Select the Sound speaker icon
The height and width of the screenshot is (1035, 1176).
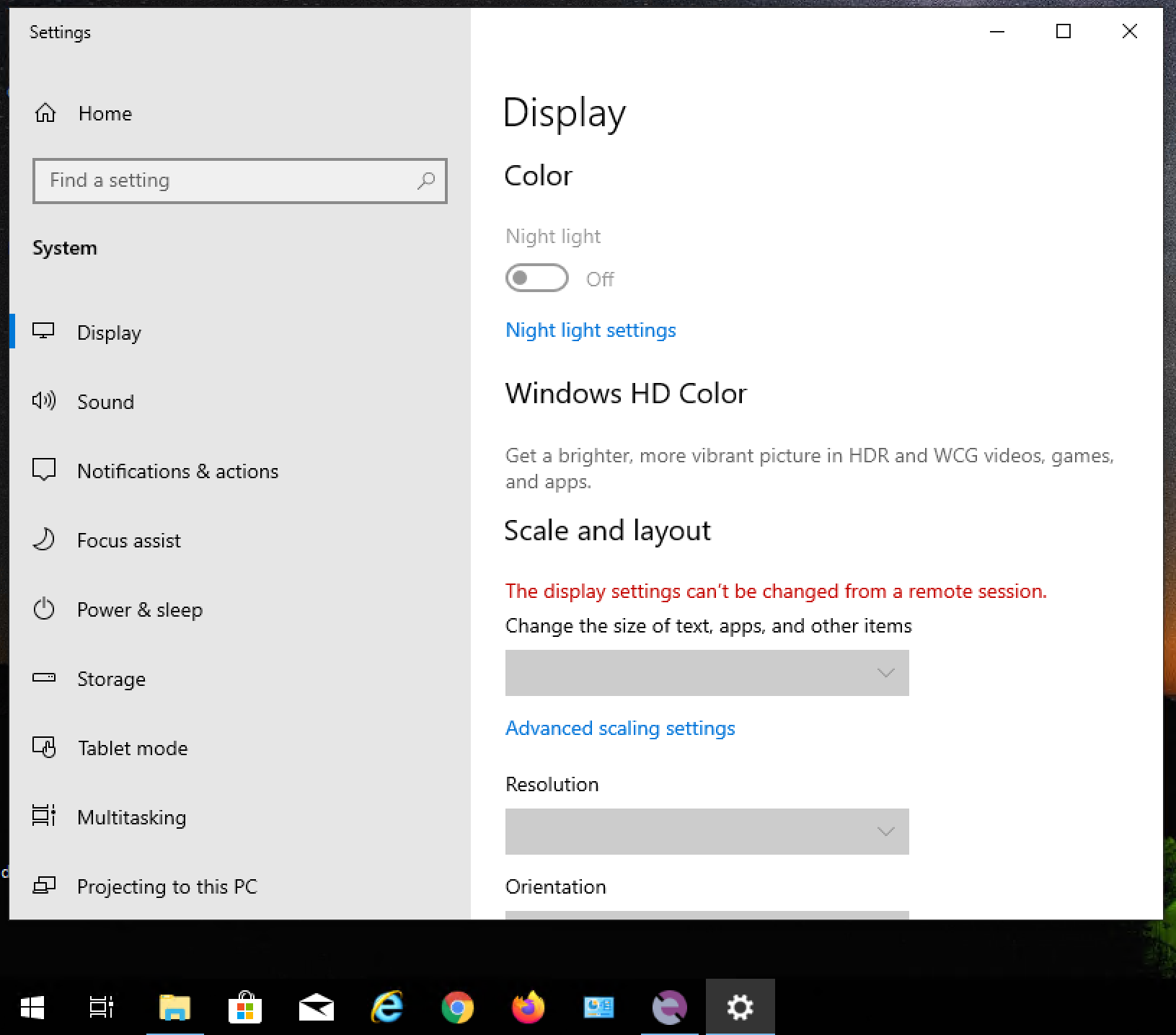click(44, 401)
